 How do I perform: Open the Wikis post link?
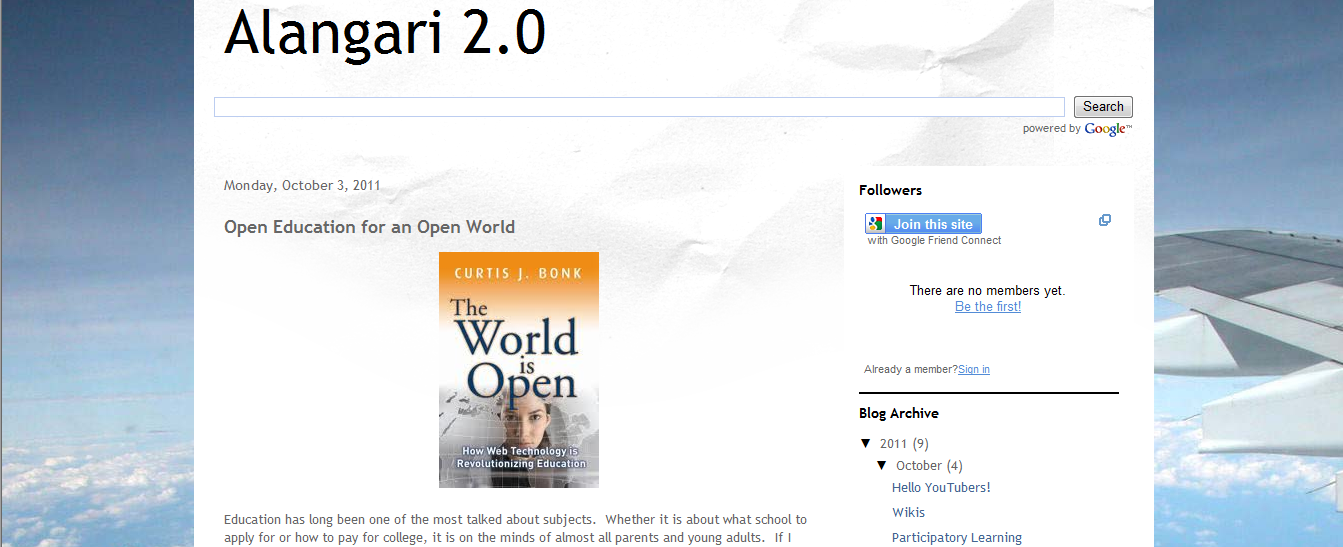pos(909,513)
